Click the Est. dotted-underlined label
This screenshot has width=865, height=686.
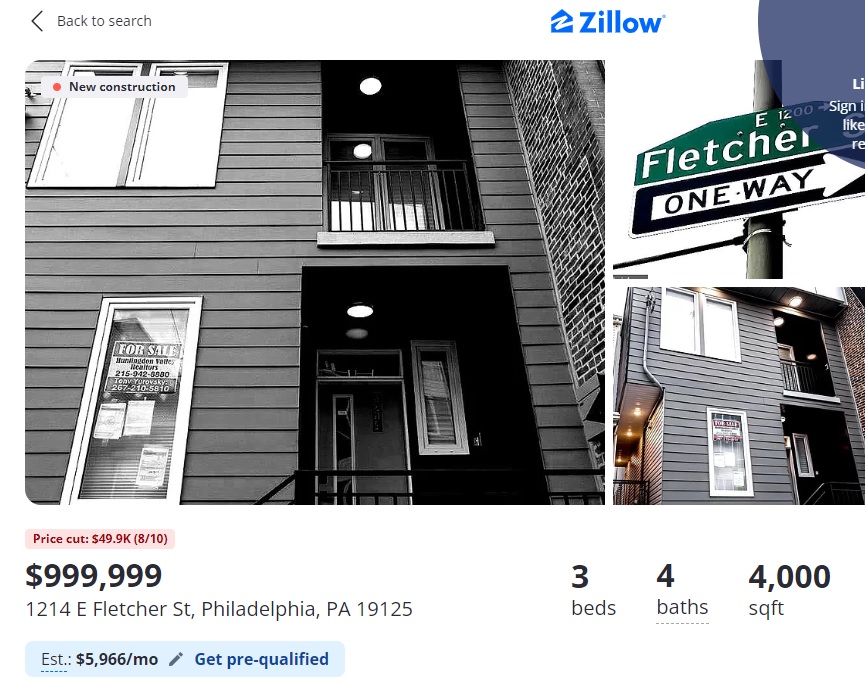tap(55, 660)
